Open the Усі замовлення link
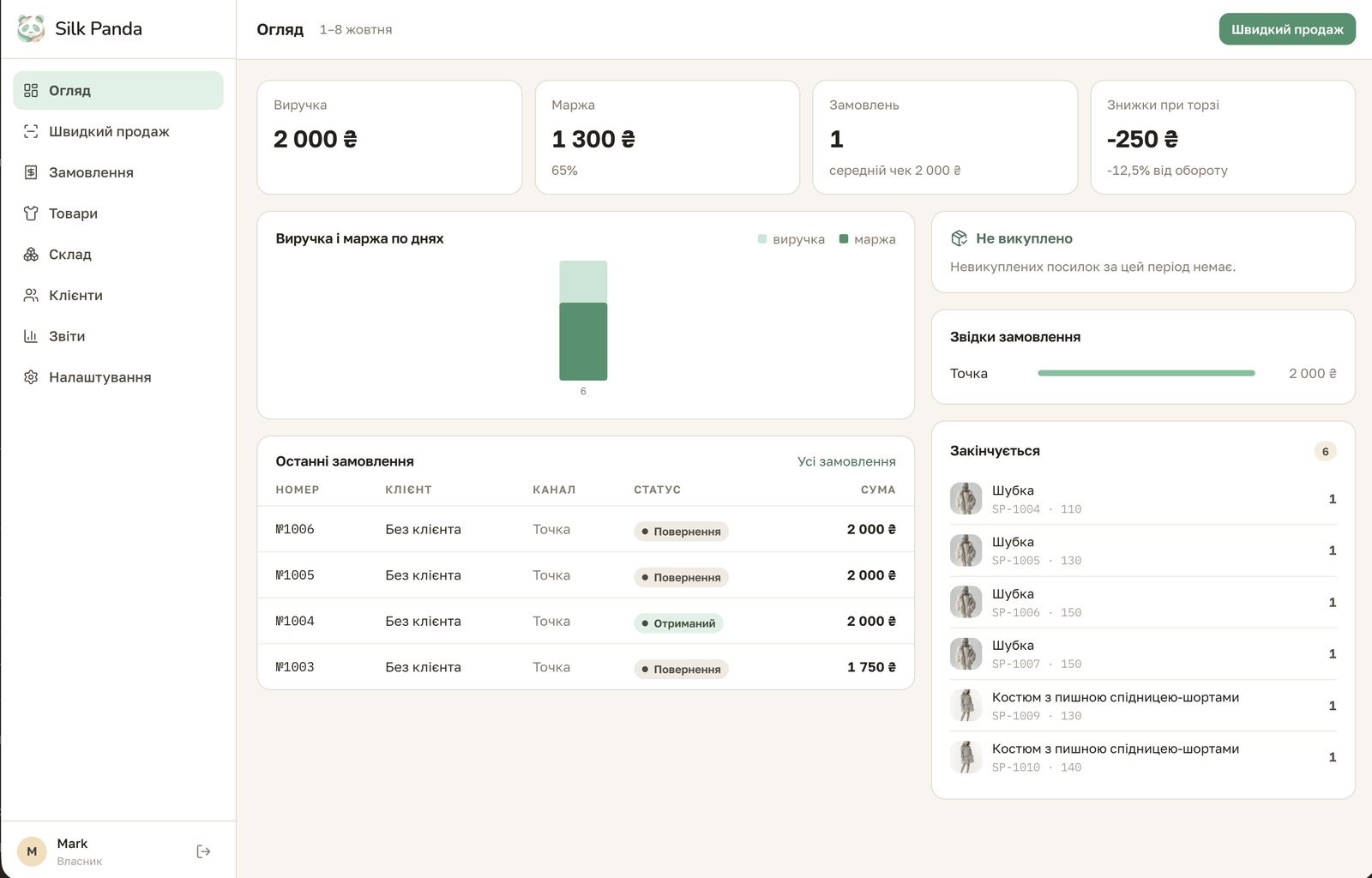1372x878 pixels. [x=846, y=461]
